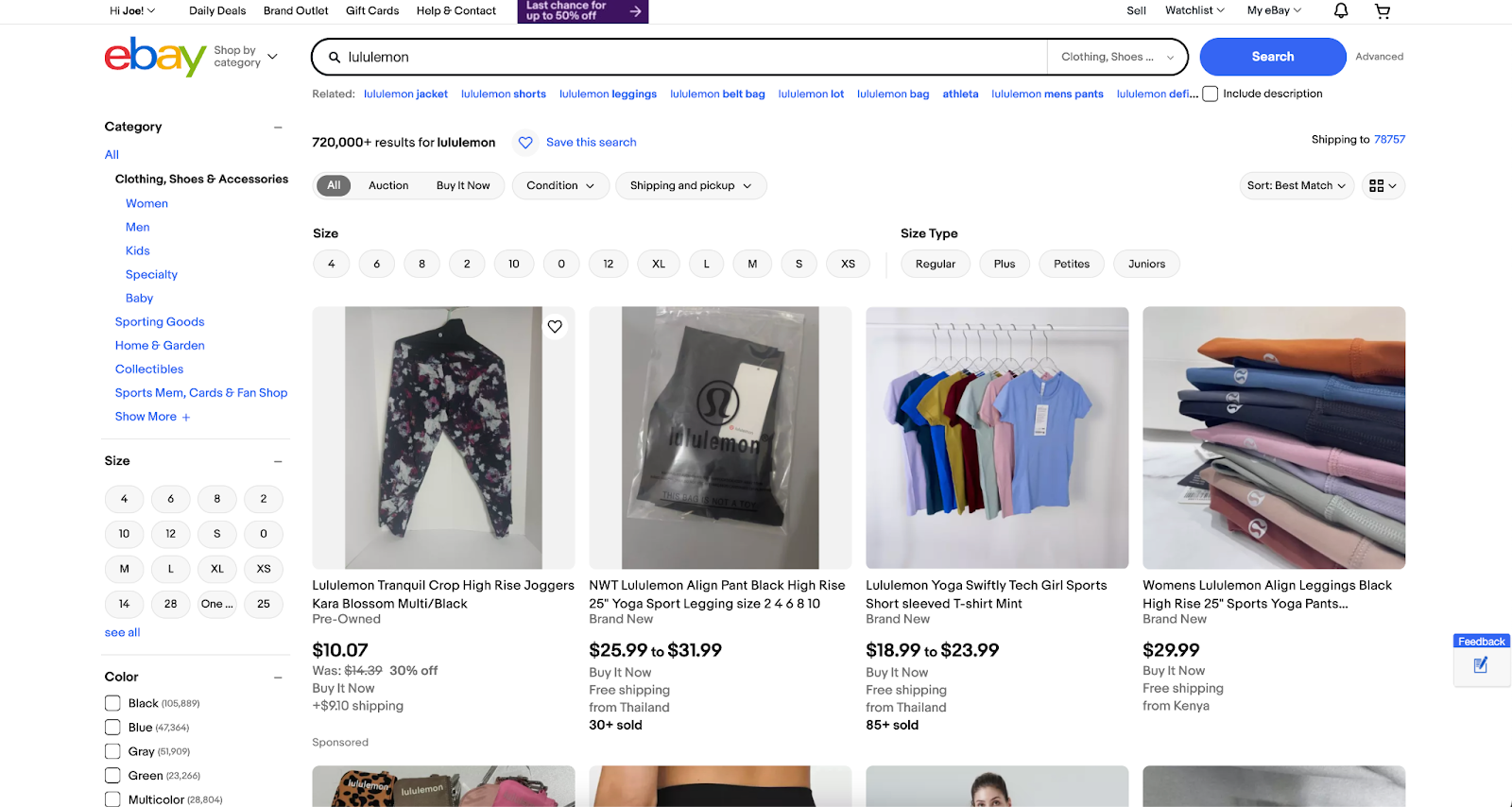Image resolution: width=1512 pixels, height=807 pixels.
Task: Select the Buy It Now tab
Action: (x=463, y=186)
